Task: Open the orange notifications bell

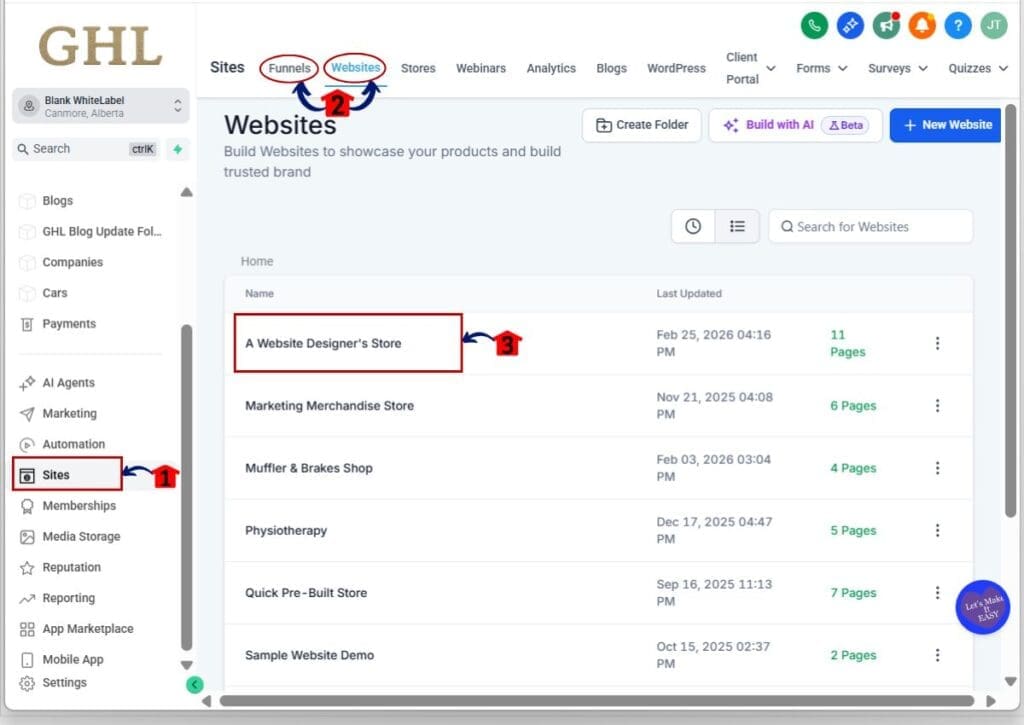Action: click(921, 25)
